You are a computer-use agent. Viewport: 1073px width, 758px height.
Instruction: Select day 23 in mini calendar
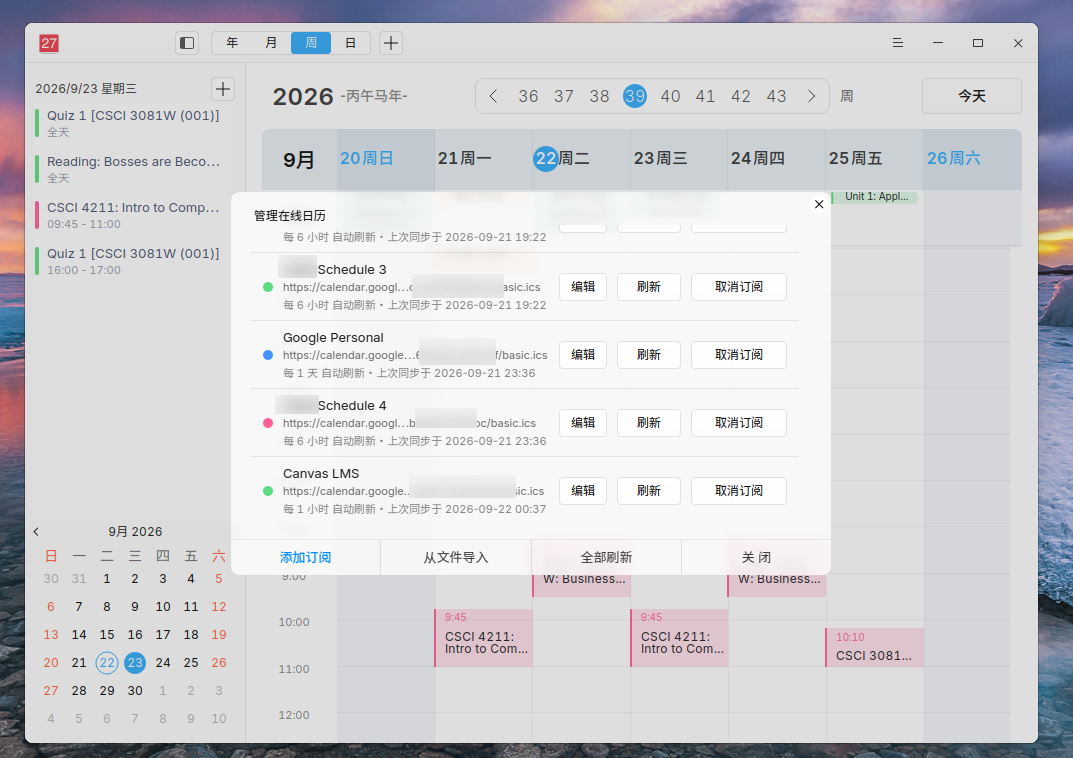(x=135, y=663)
